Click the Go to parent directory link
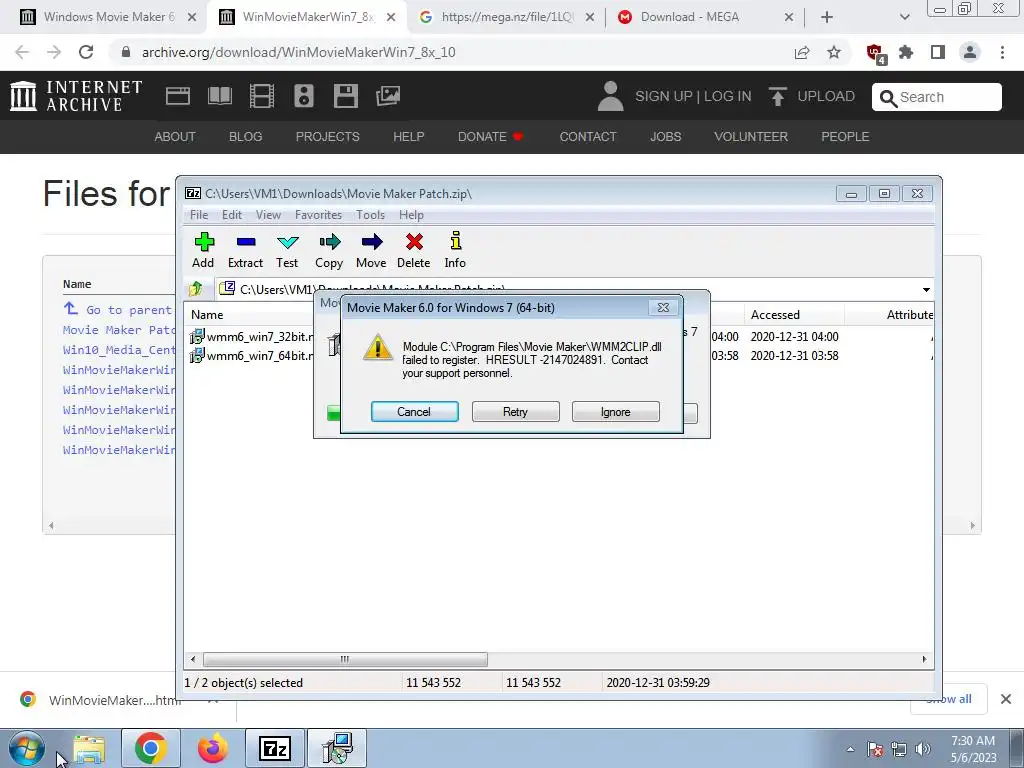Screen dimensions: 1024x768 click(x=118, y=310)
